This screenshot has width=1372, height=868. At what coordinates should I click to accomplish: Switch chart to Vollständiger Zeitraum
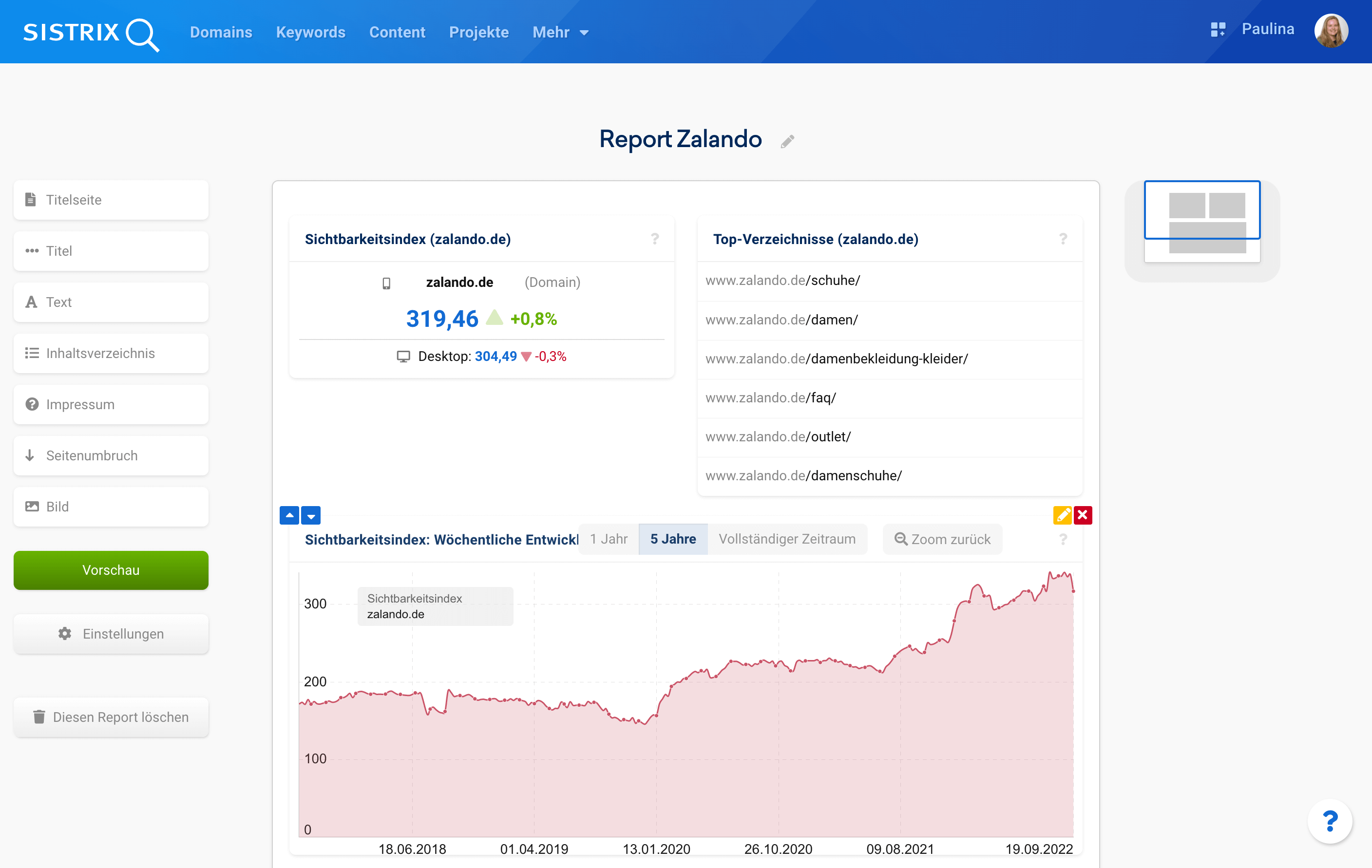click(x=787, y=539)
